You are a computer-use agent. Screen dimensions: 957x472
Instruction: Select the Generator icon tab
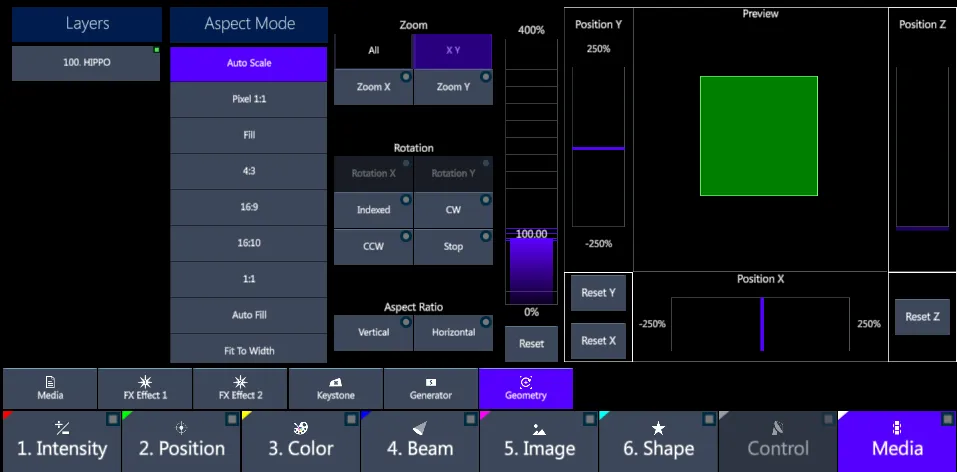(431, 388)
